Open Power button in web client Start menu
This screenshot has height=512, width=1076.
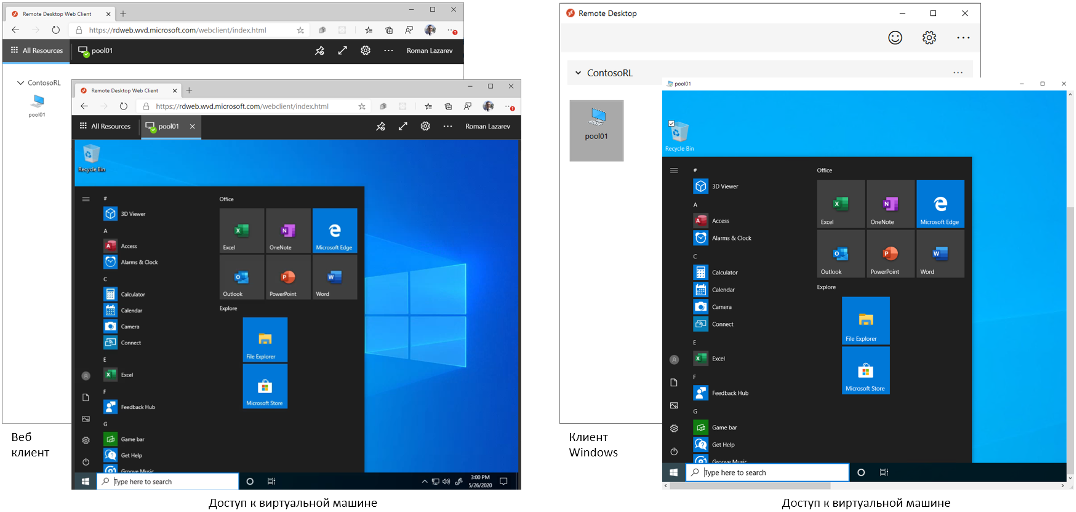pos(86,462)
